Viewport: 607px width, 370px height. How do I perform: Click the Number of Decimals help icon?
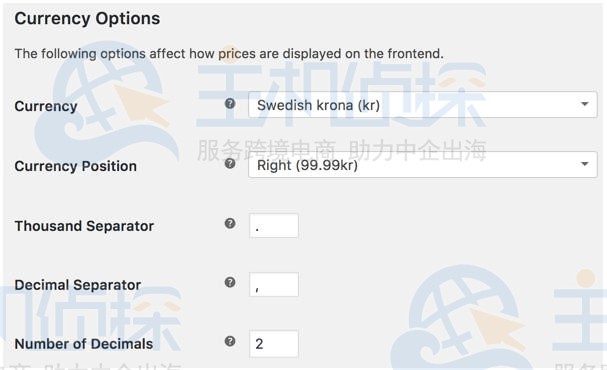(x=230, y=341)
